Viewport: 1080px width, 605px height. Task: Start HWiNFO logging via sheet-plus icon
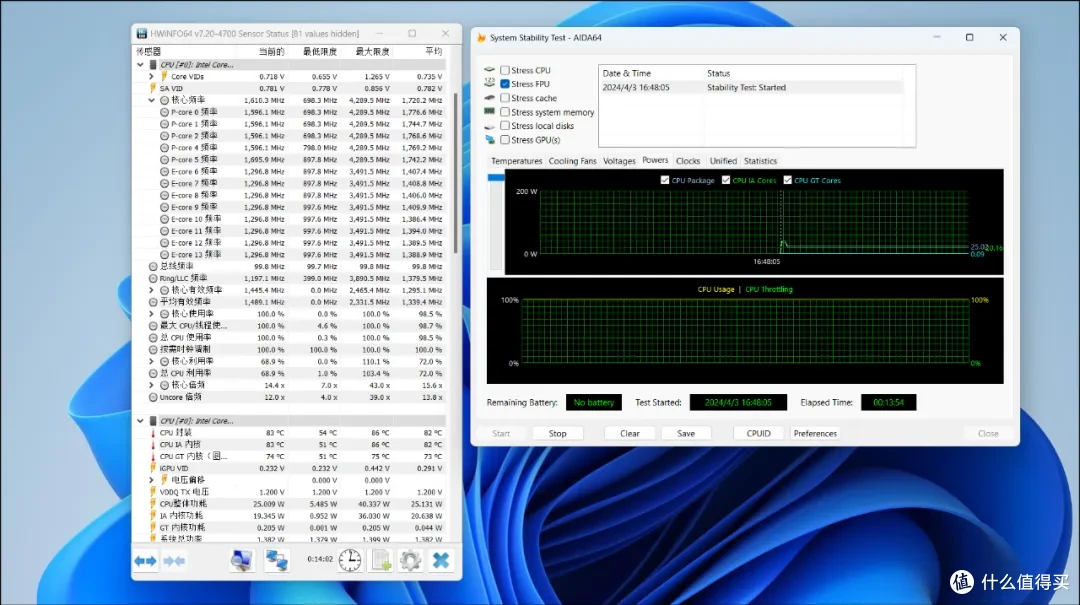(x=381, y=560)
